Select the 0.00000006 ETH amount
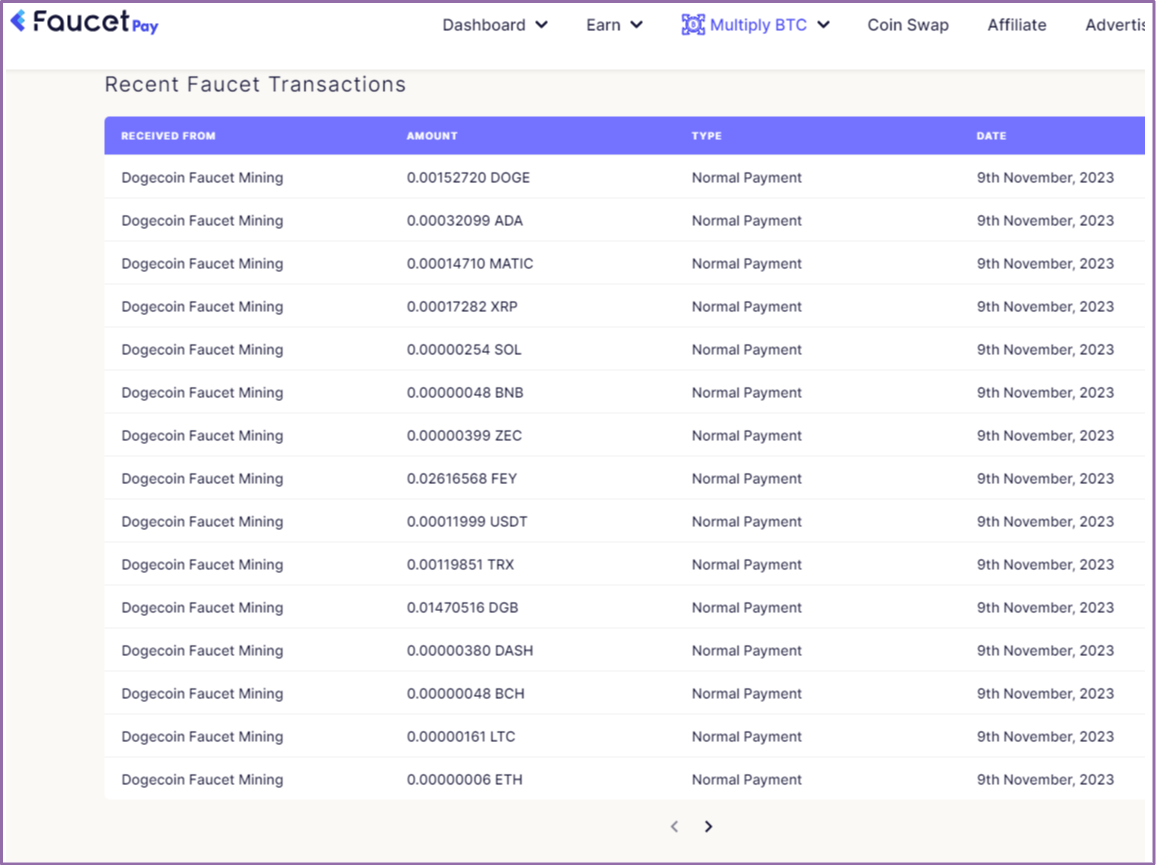1156x865 pixels. coord(464,779)
